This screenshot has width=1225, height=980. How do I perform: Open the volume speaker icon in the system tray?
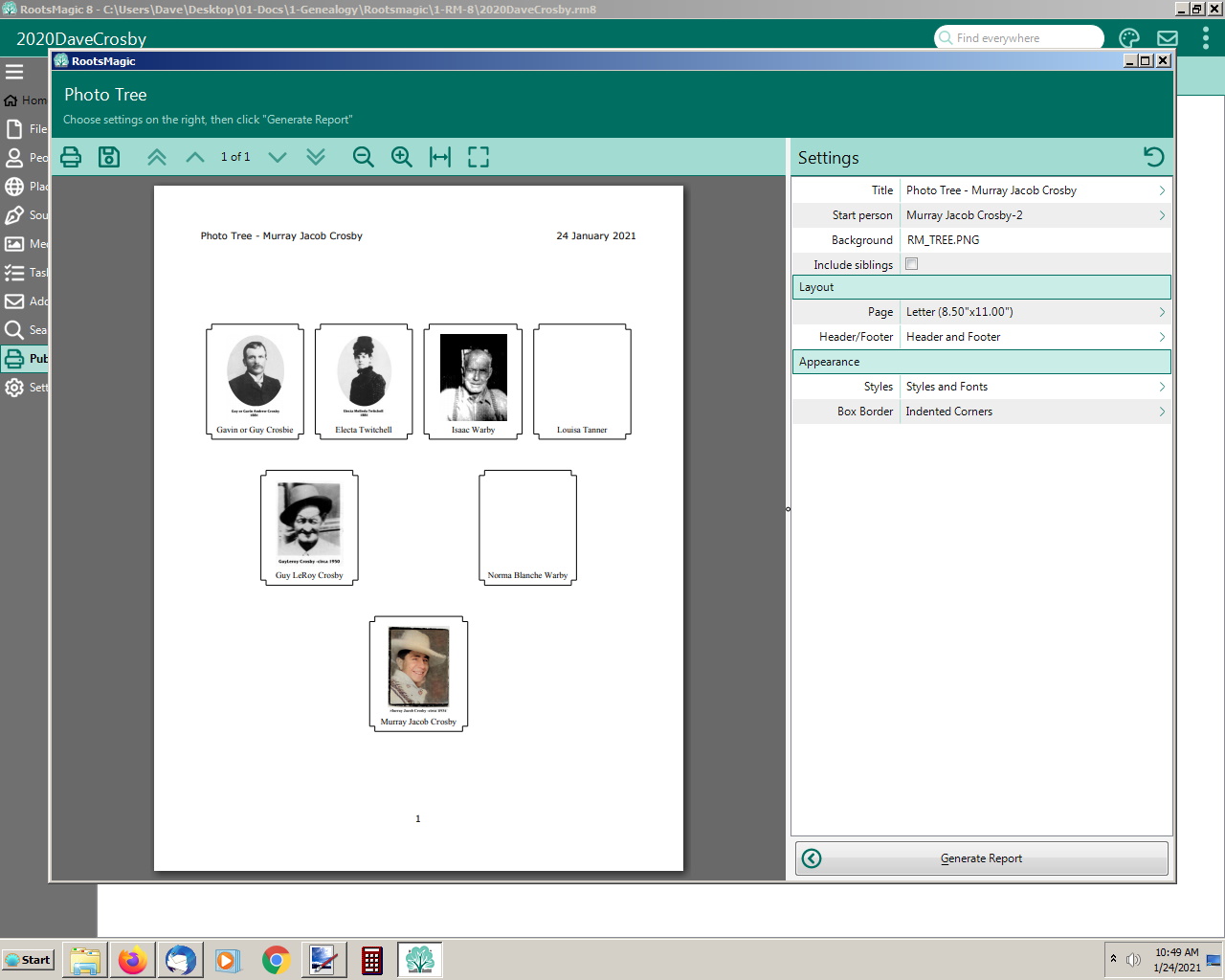click(x=1133, y=960)
